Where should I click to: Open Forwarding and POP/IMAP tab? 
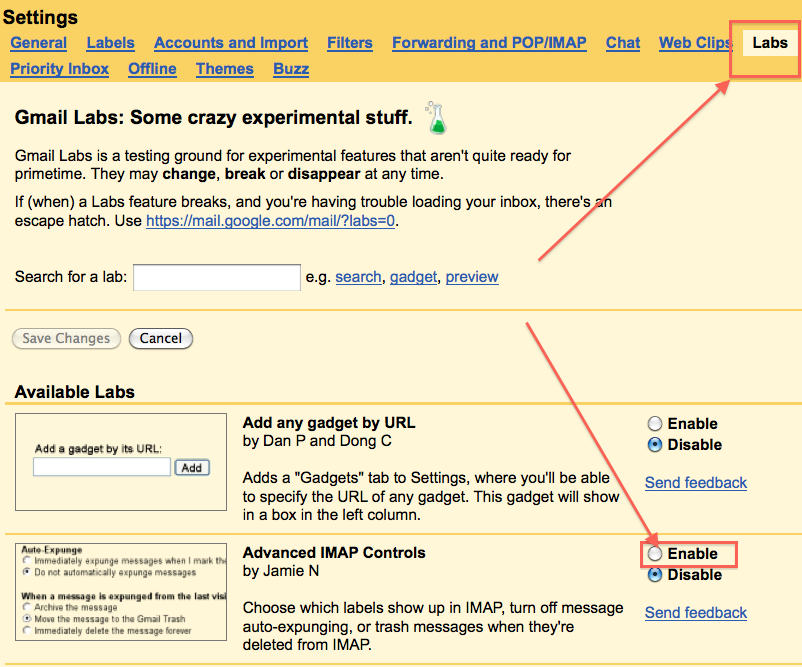pos(489,43)
